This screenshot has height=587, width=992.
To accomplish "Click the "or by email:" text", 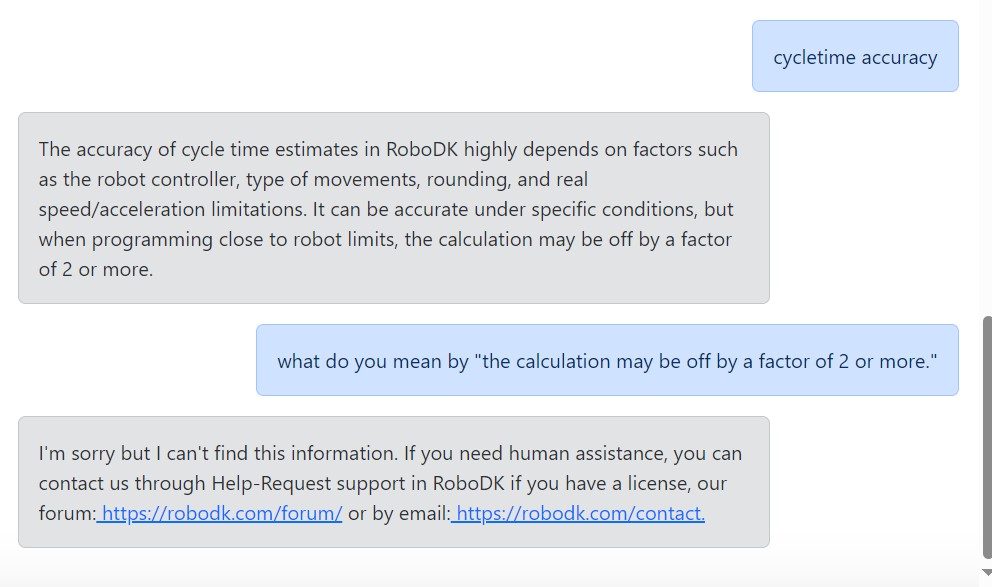I will (x=399, y=514).
